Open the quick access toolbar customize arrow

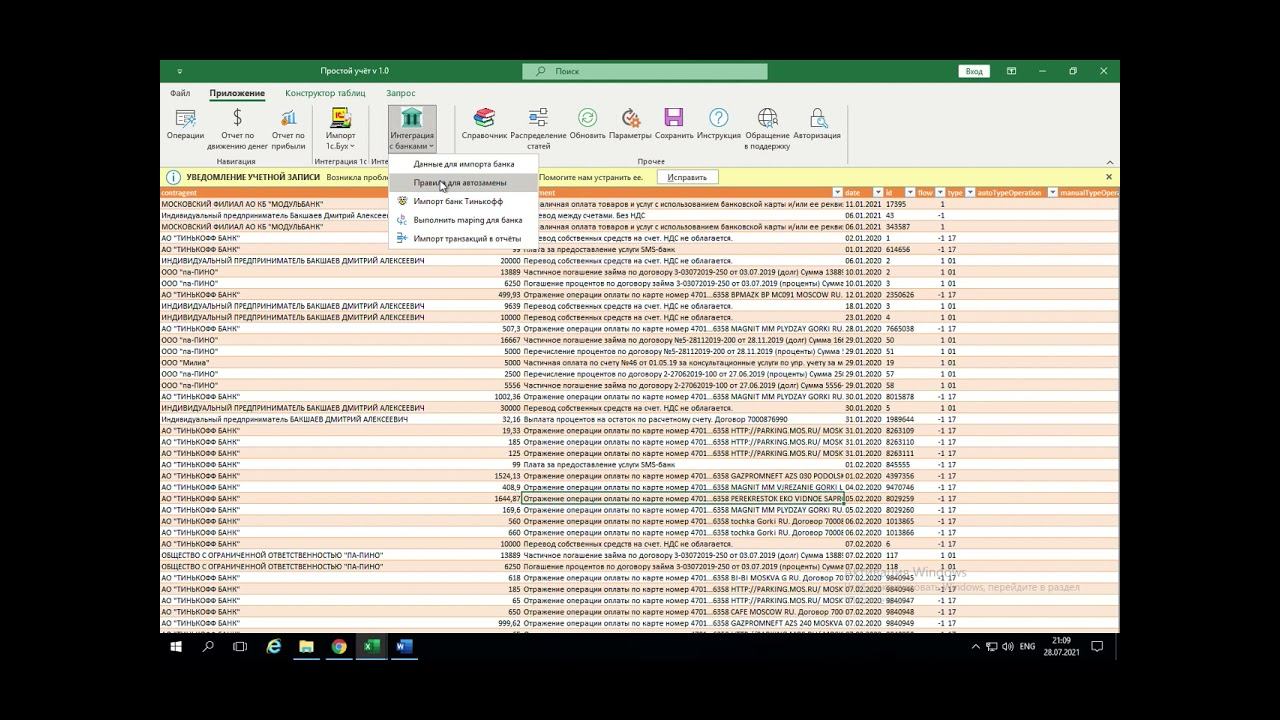click(180, 72)
